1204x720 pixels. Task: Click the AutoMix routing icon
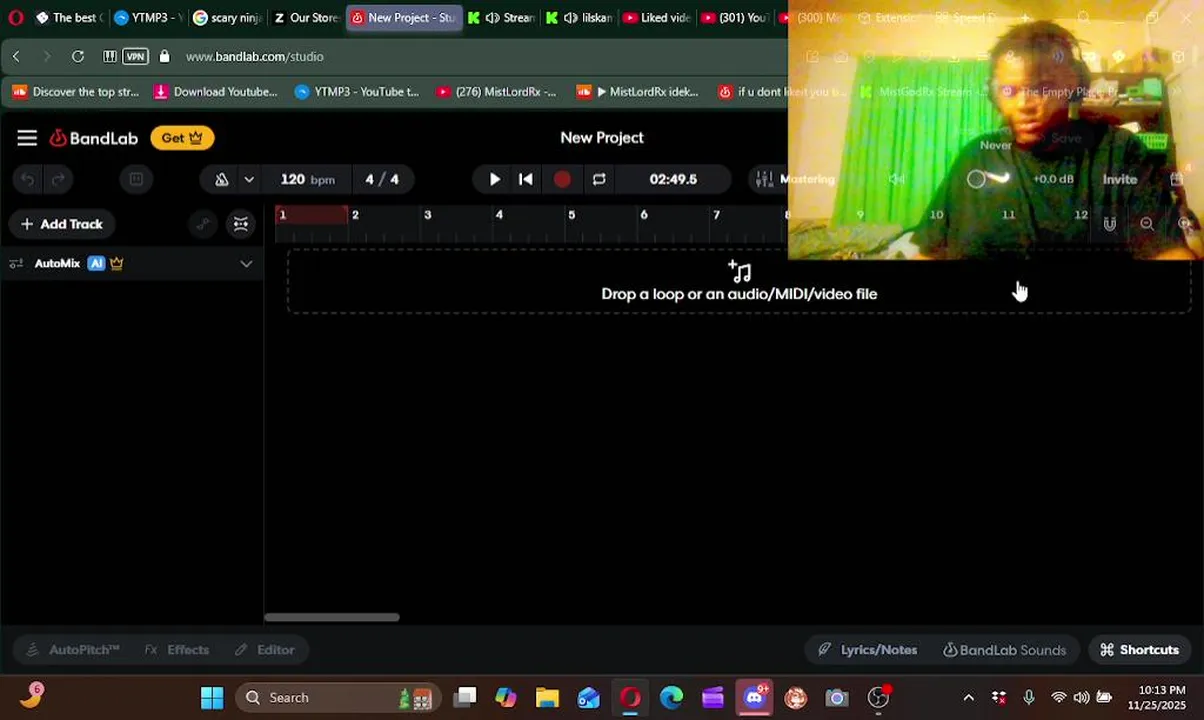tap(16, 263)
